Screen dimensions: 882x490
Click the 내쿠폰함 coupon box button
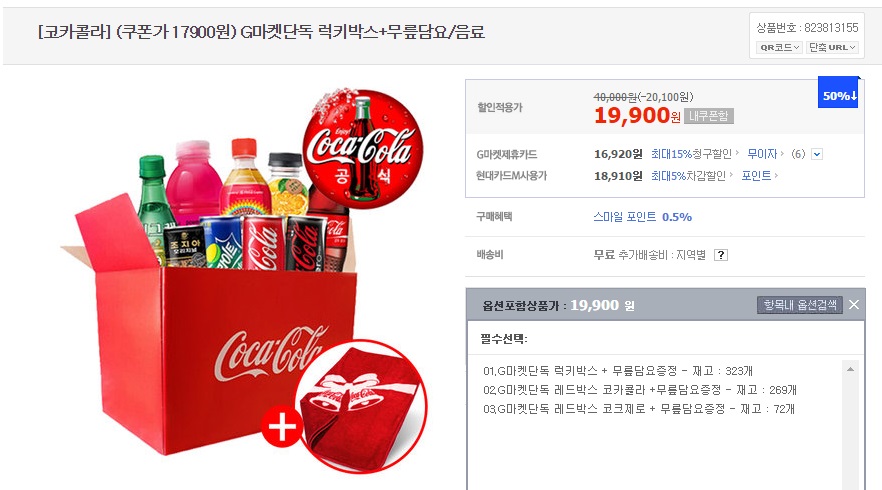[709, 116]
